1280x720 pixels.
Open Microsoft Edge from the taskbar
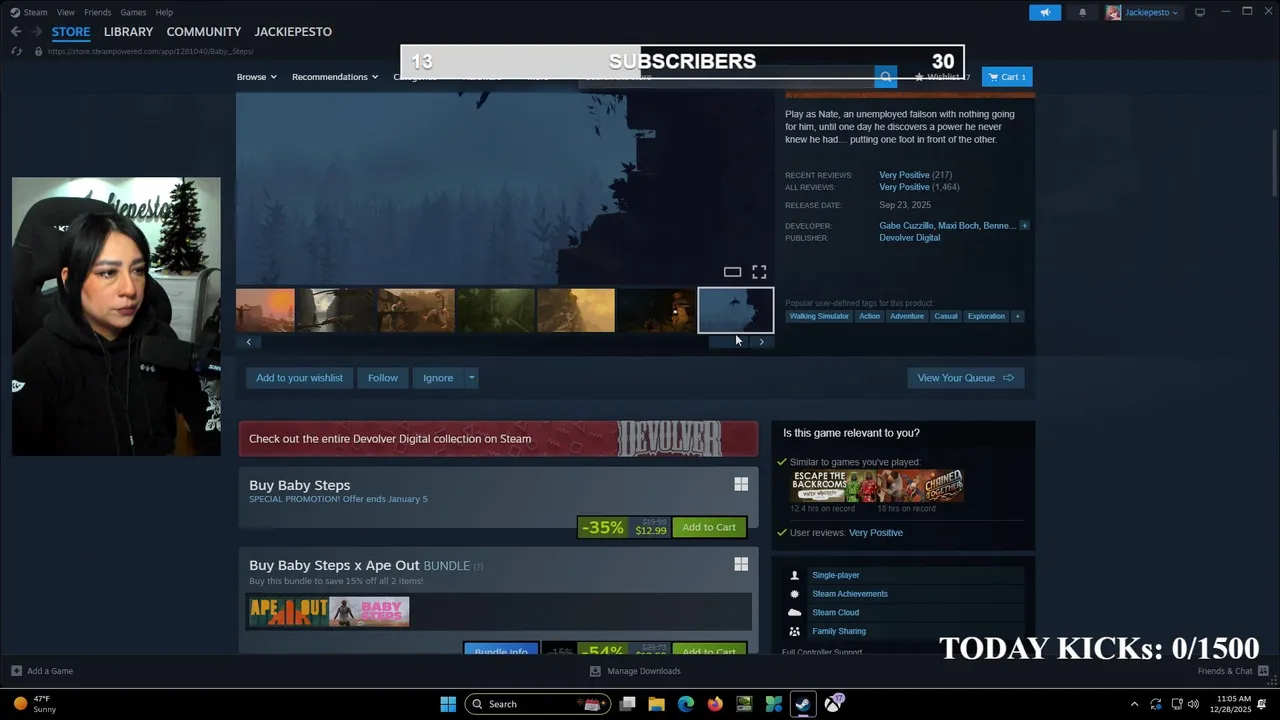(686, 704)
